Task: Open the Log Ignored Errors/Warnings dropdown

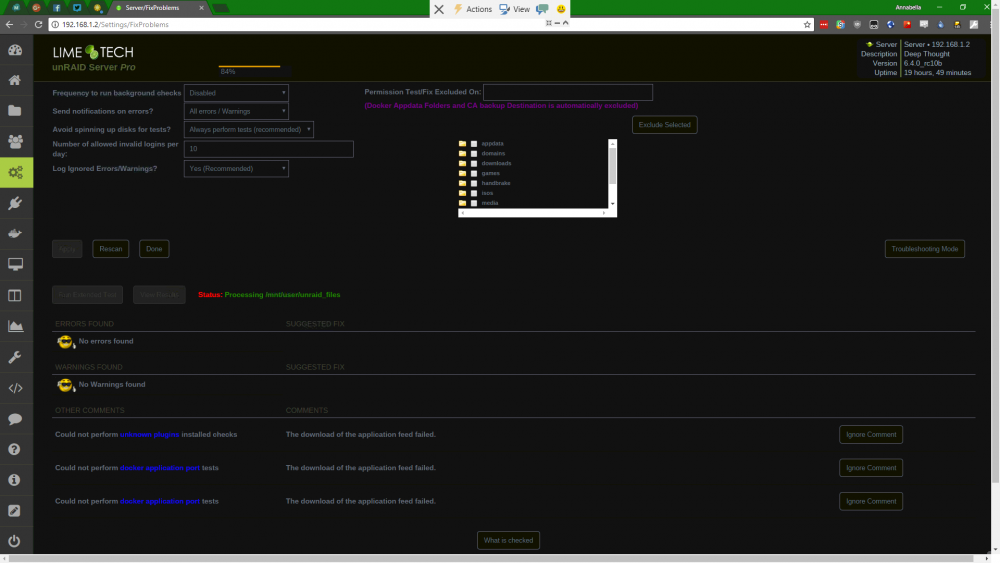Action: (x=236, y=168)
